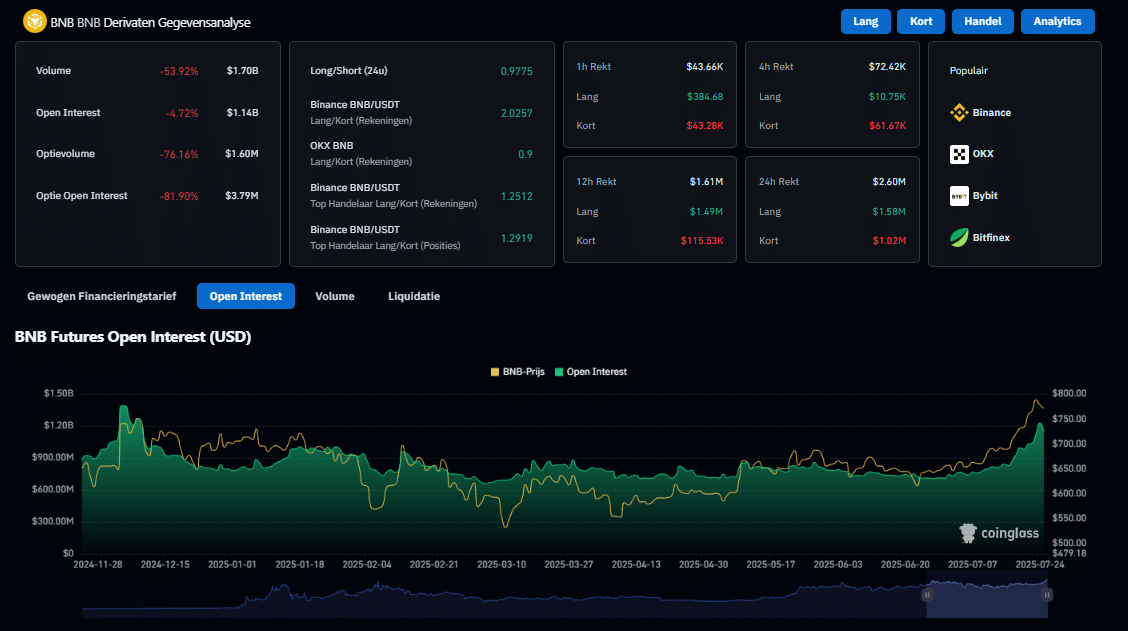Click the 24h Rekt total $2.60M
Viewport: 1128px width, 631px height.
(x=889, y=181)
